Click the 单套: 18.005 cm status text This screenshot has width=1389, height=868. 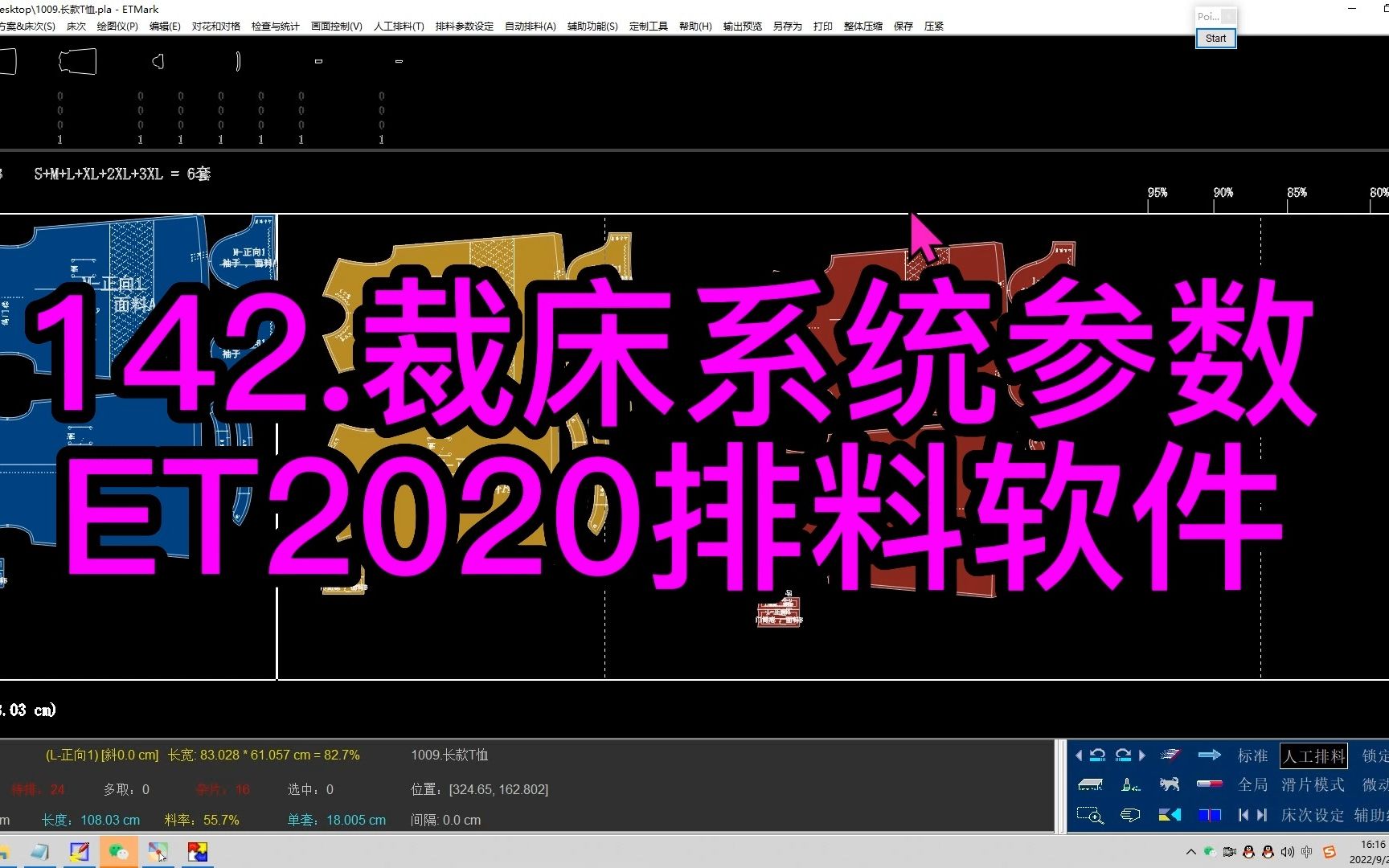pos(337,820)
